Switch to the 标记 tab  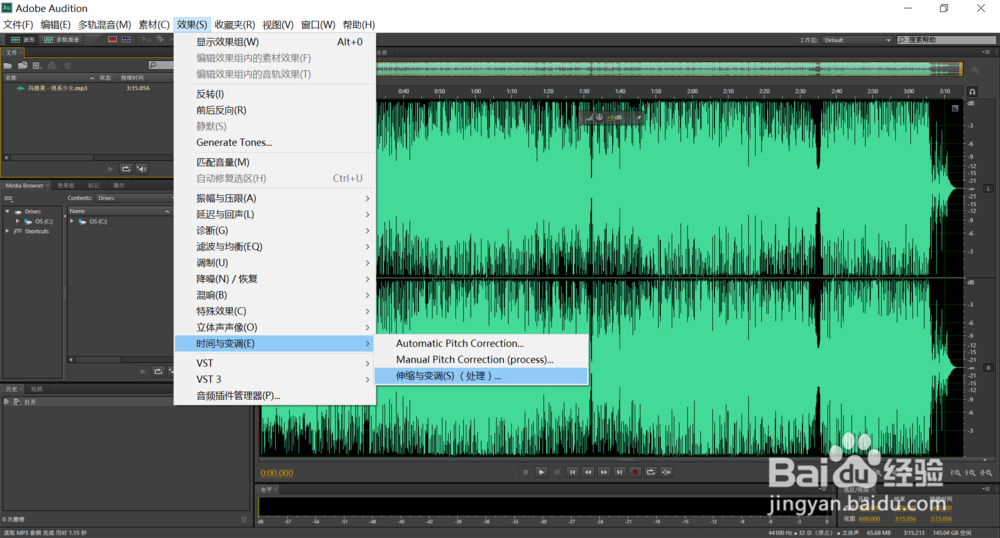coord(94,185)
